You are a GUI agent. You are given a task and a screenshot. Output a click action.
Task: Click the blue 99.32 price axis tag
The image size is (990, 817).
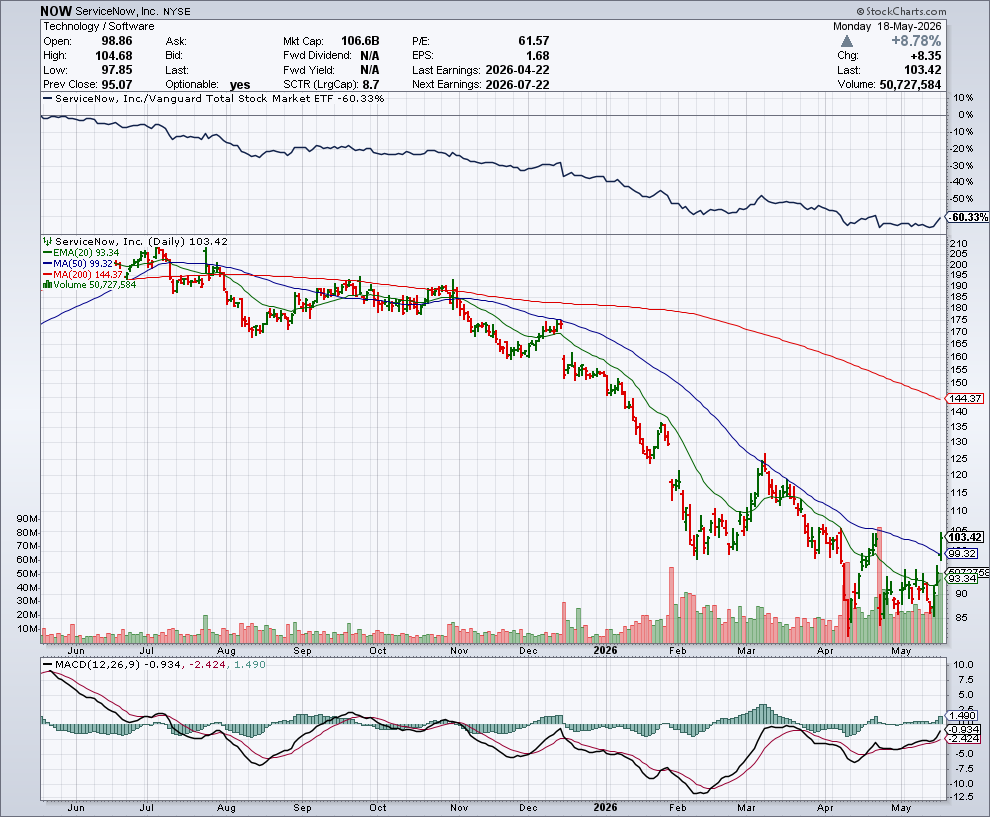(x=963, y=554)
